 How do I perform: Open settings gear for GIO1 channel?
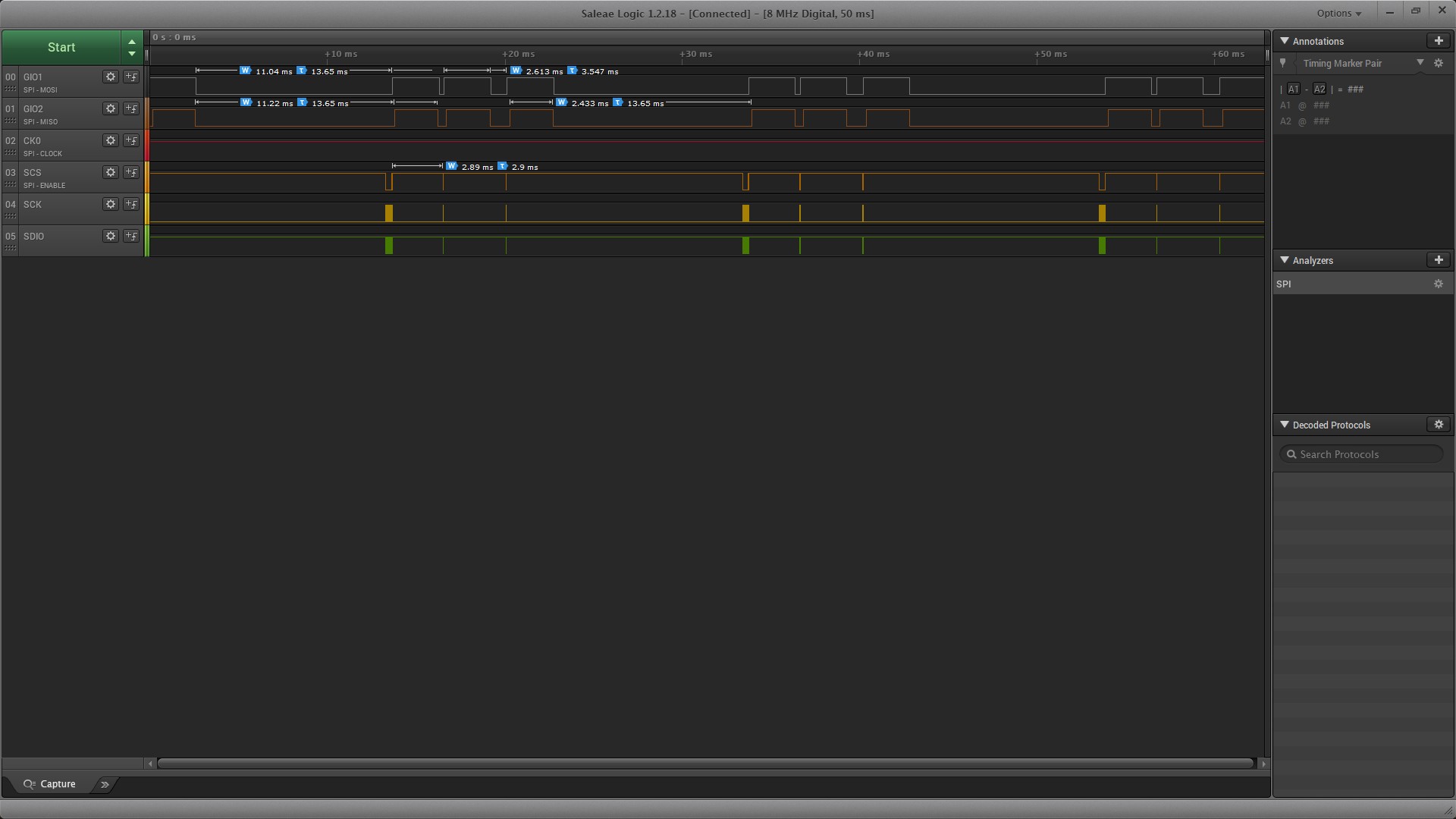(111, 77)
